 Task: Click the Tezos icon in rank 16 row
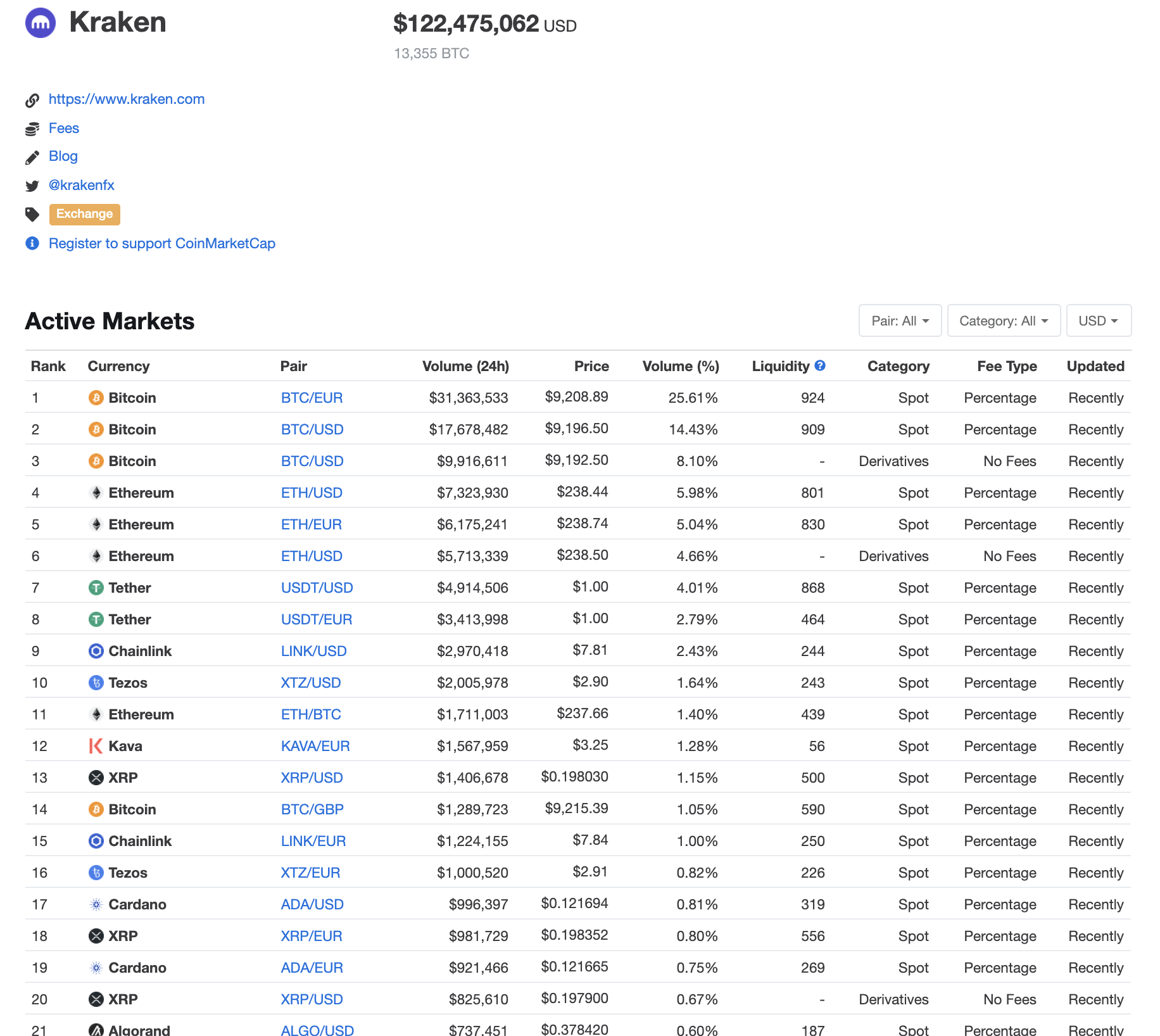96,873
